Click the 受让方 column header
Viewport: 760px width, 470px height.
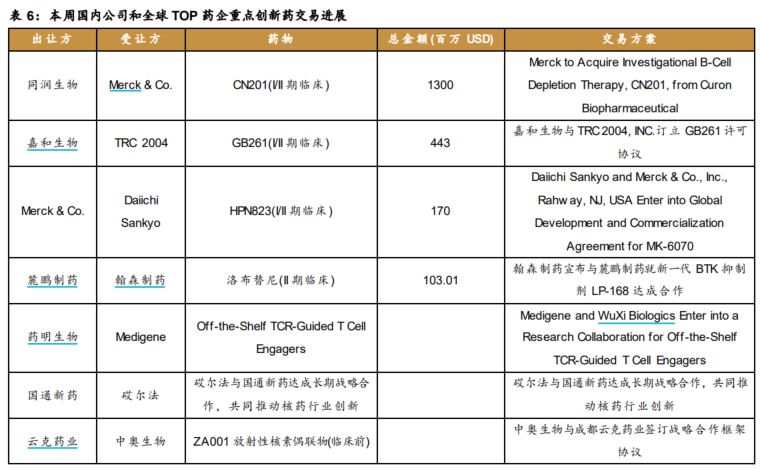pyautogui.click(x=141, y=39)
